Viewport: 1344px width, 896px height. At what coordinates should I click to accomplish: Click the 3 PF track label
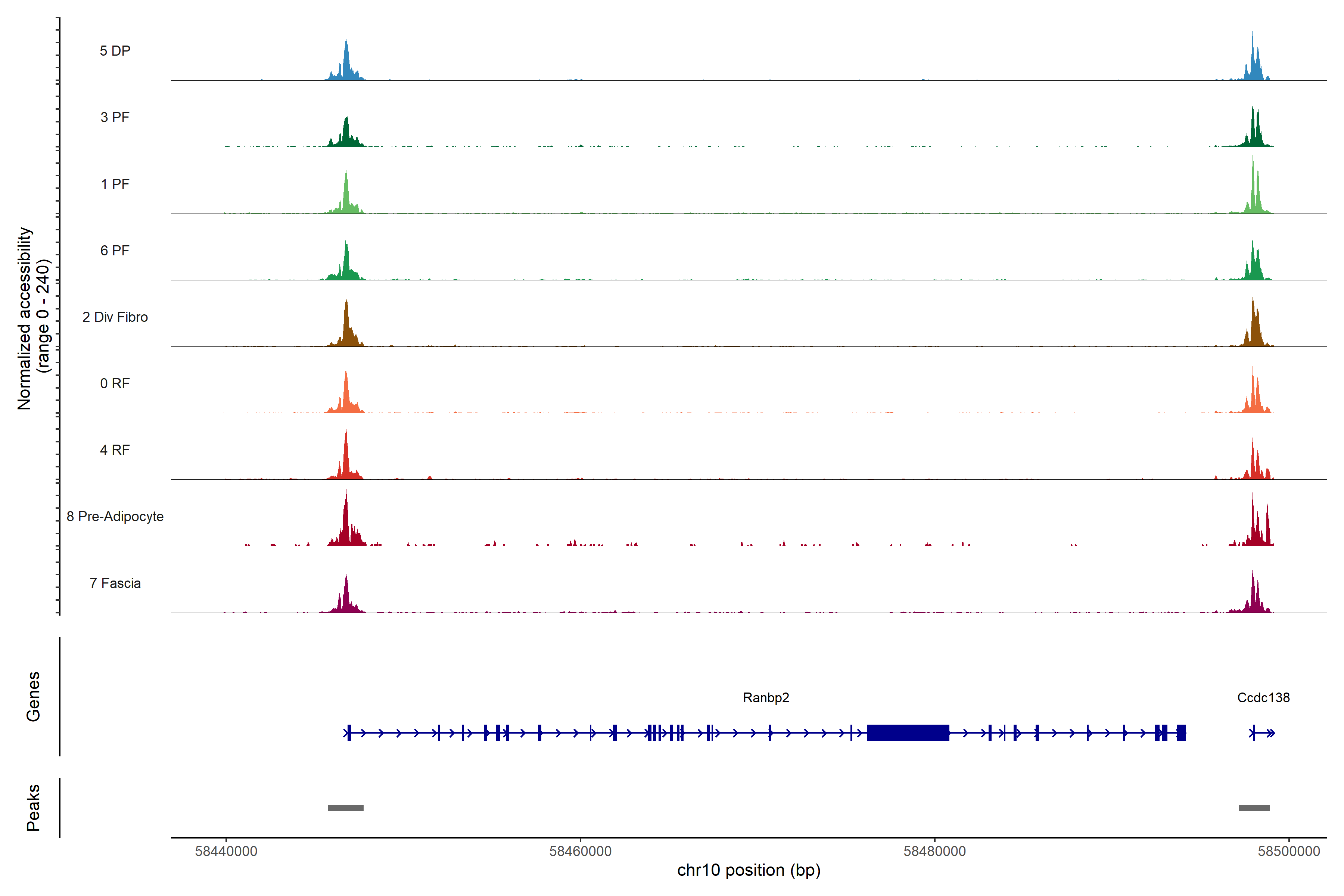[x=115, y=117]
